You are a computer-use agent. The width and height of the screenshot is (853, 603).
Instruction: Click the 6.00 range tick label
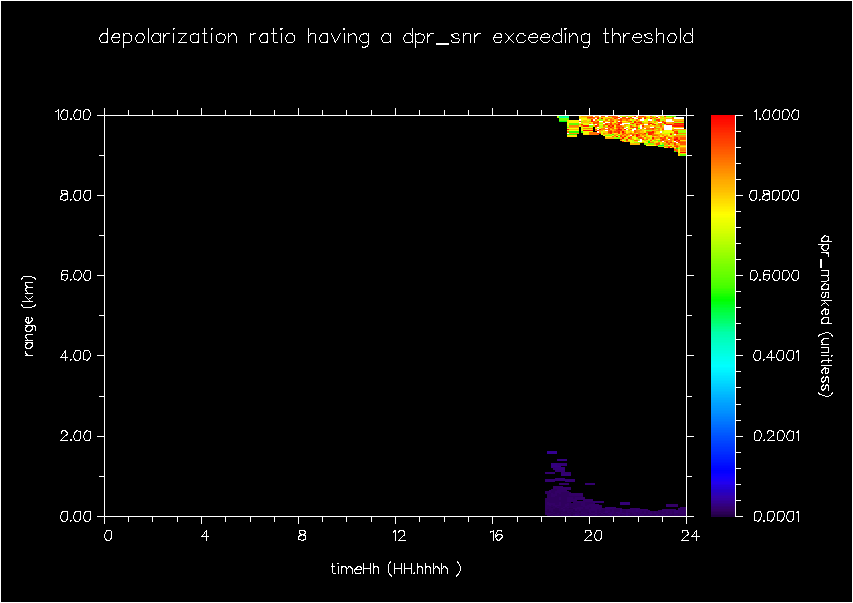tap(75, 275)
